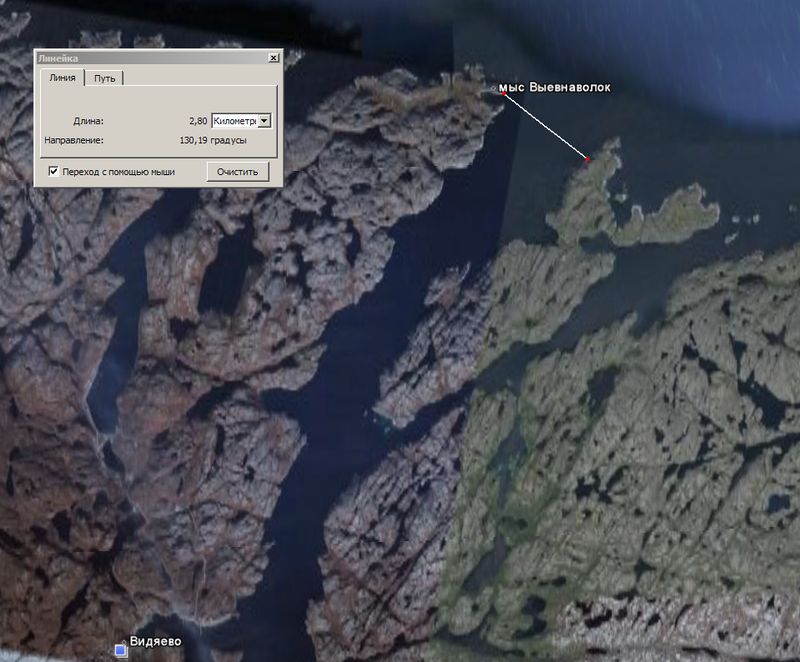Click the Линейка dialog title bar
Image resolution: width=800 pixels, height=662 pixels.
click(x=150, y=58)
